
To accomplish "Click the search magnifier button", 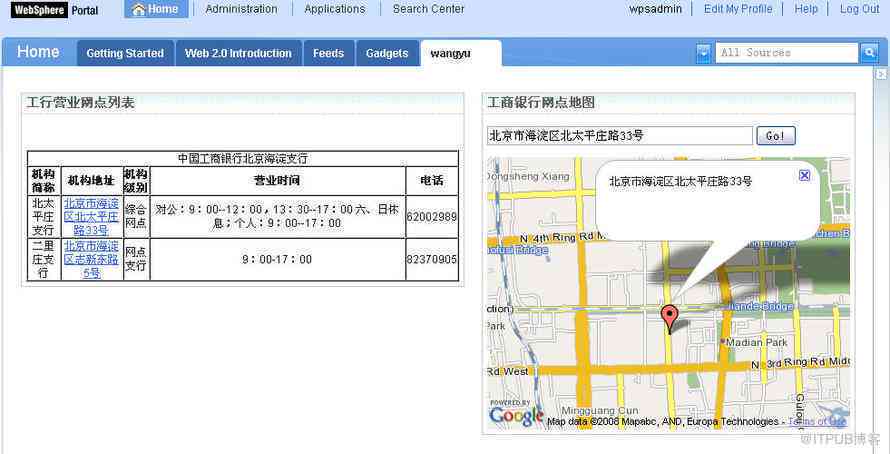I will pos(869,53).
